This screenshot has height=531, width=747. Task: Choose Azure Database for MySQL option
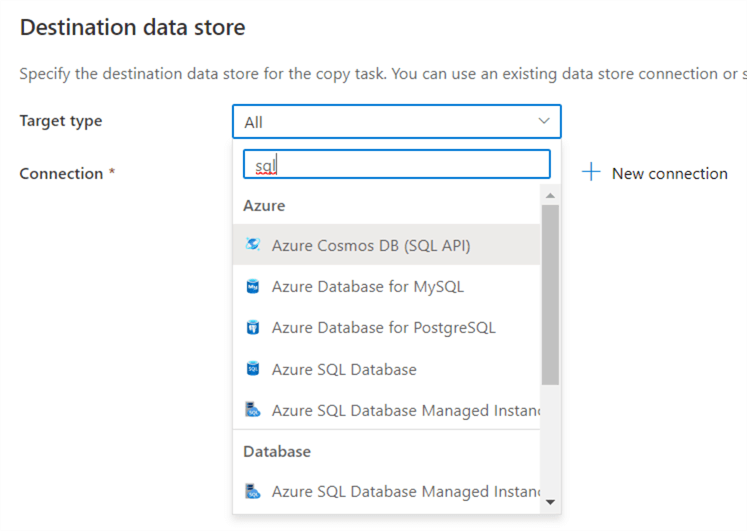(386, 286)
